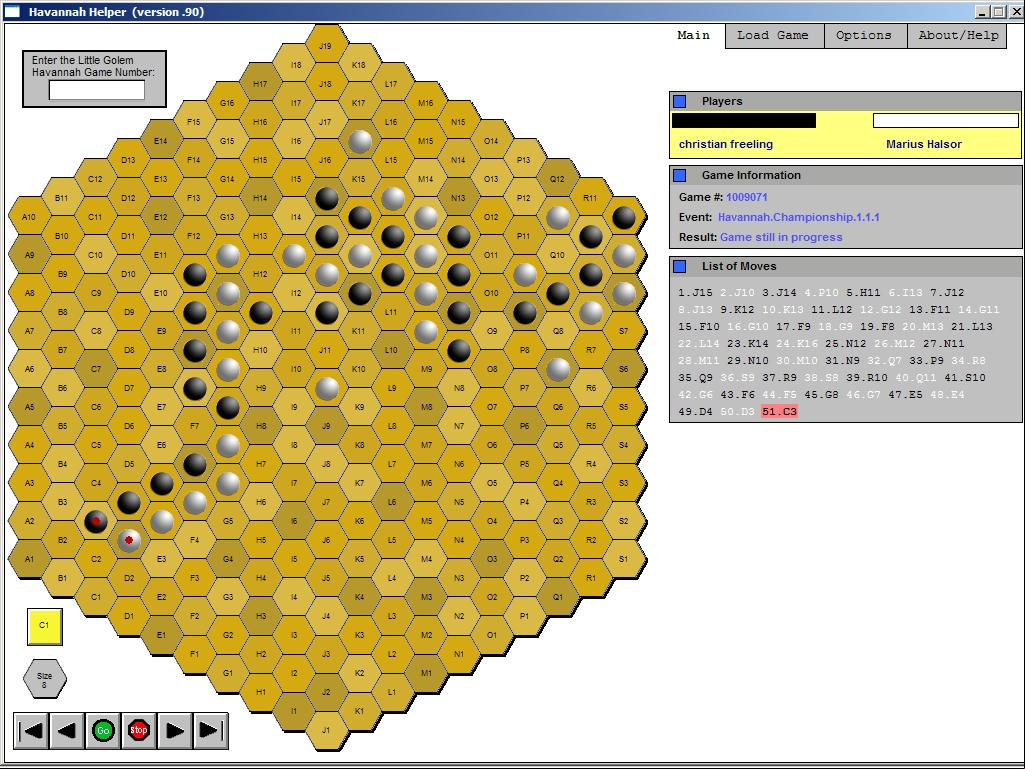Screen dimensions: 1025x769
Task: Click the A1 hex cell on the board
Action: tap(29, 559)
